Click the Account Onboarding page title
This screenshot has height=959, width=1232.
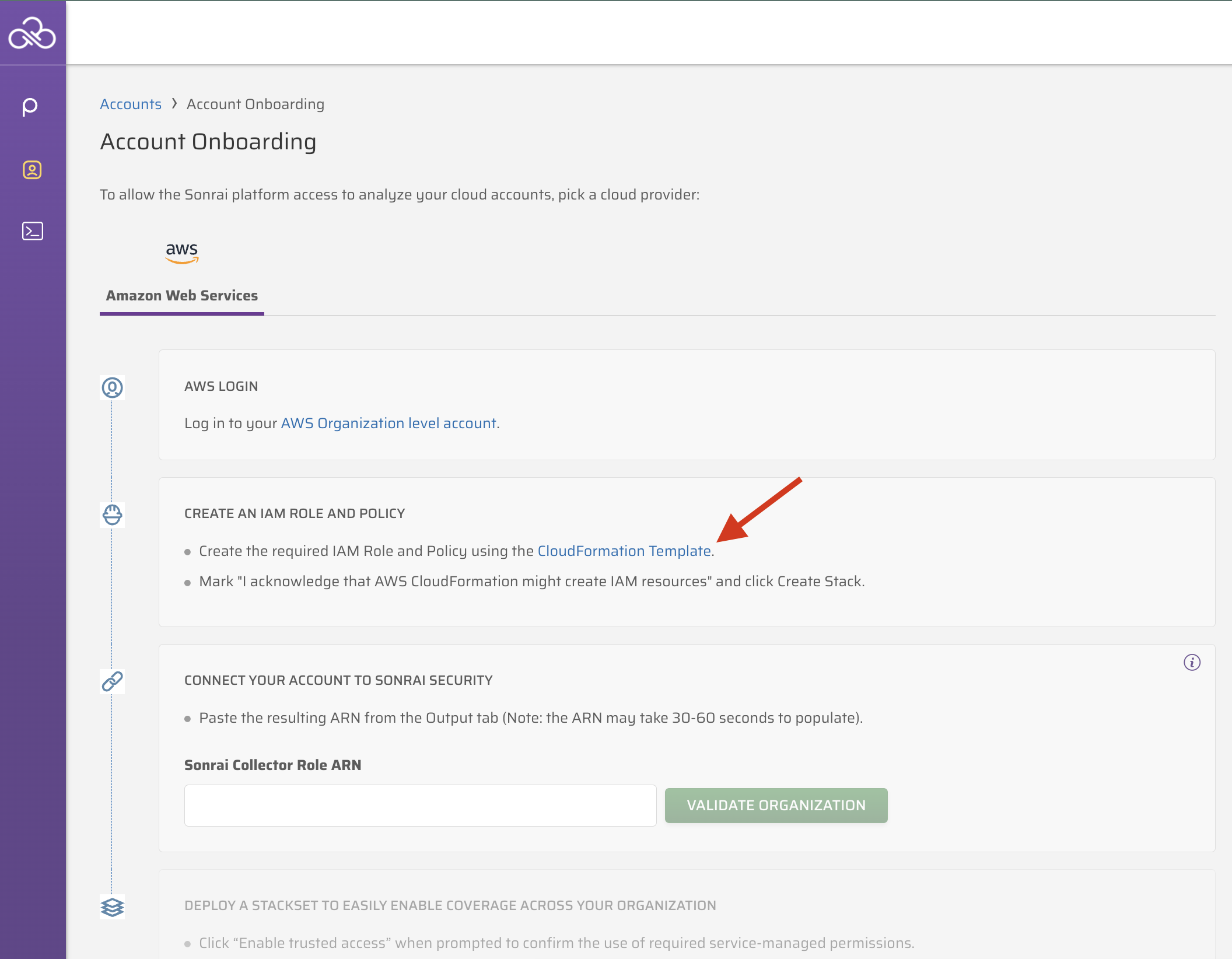pyautogui.click(x=208, y=142)
